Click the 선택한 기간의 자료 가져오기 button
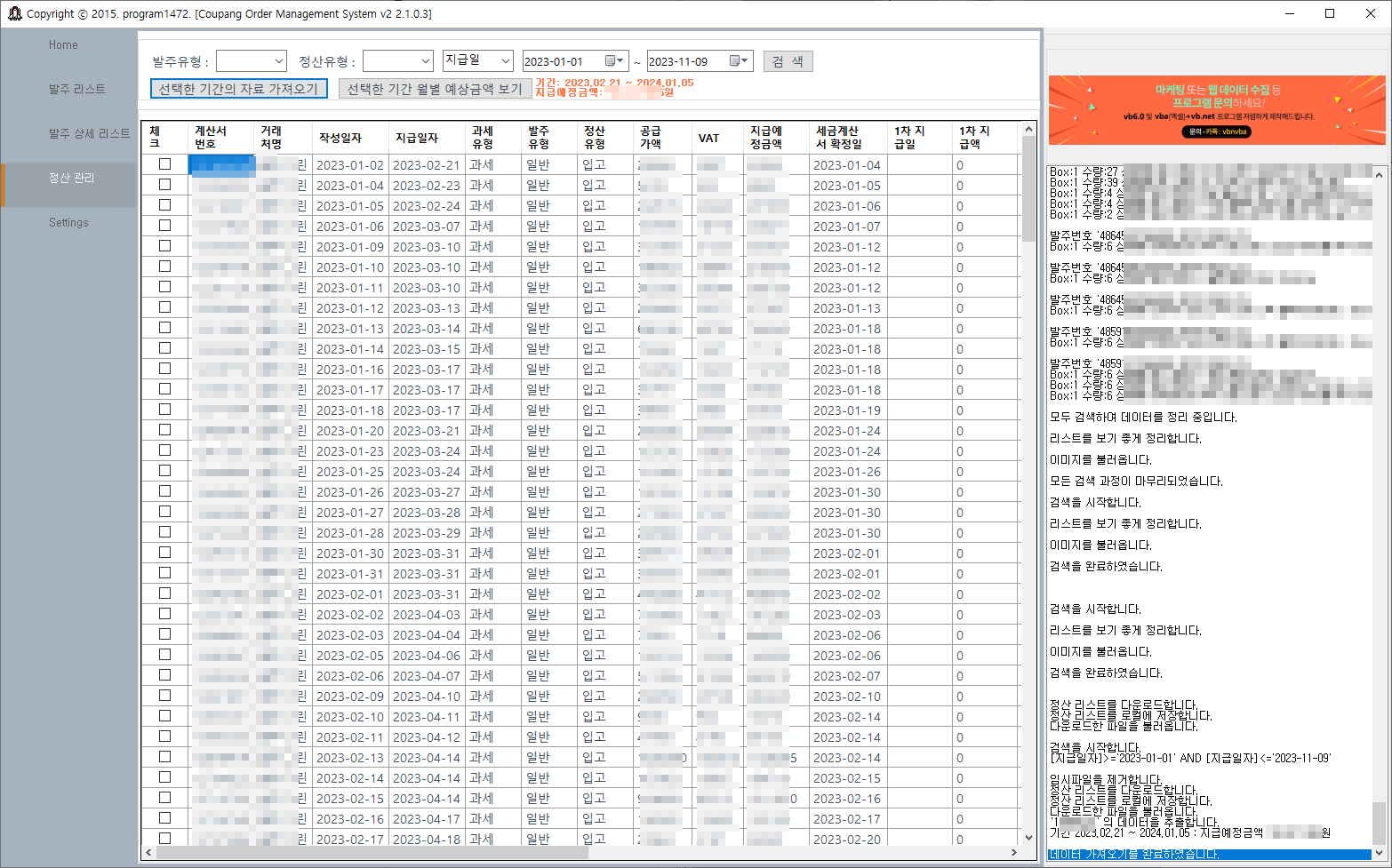The height and width of the screenshot is (868, 1392). tap(238, 88)
